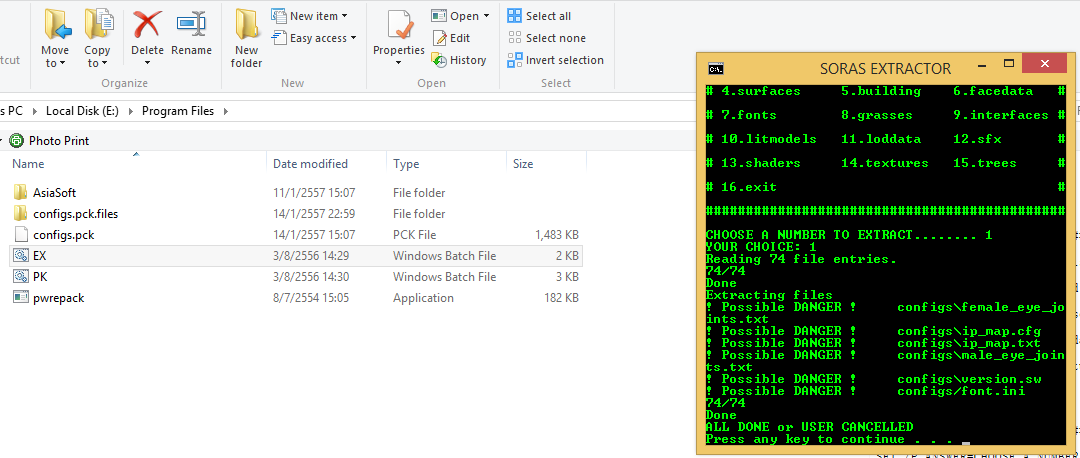Click the Move to ribbon icon
1080x458 pixels.
pos(57,24)
